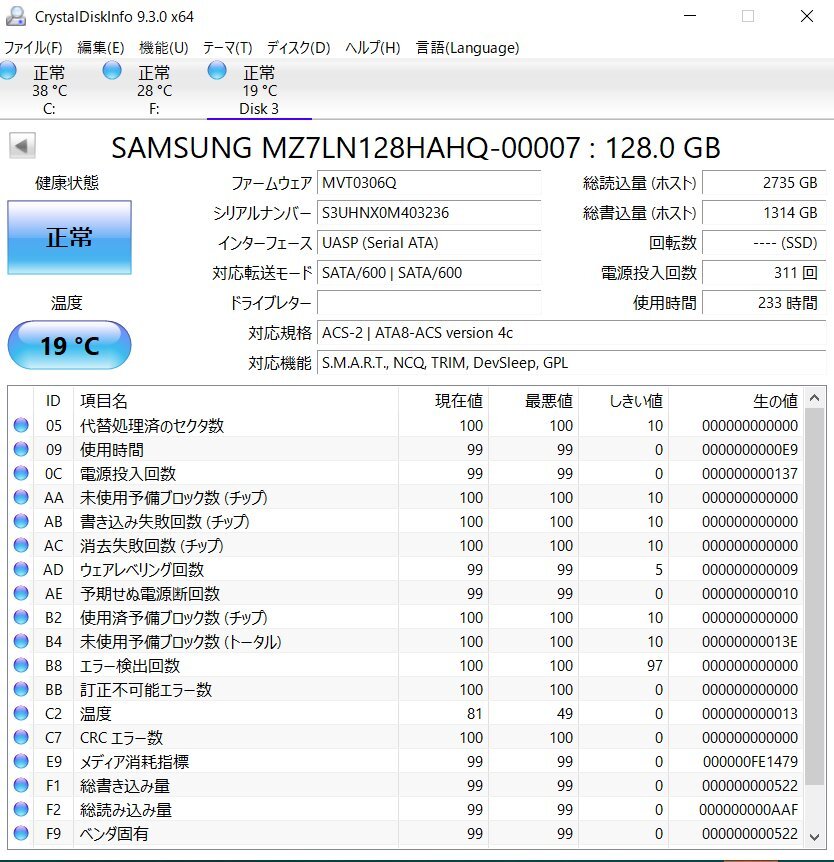
Task: Click status orb for ID AE row
Action: [x=21, y=593]
